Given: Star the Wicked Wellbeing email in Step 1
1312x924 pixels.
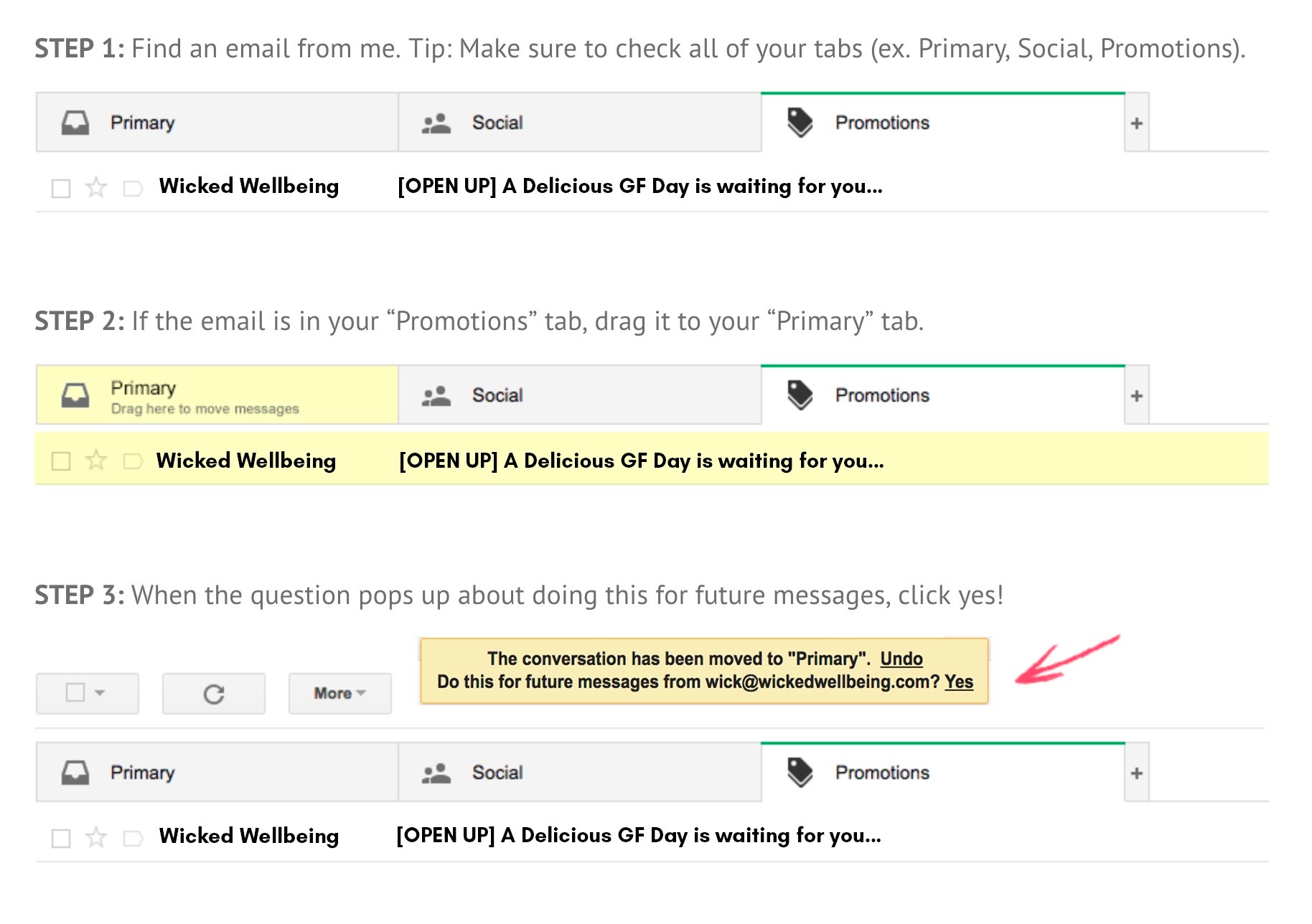Looking at the screenshot, I should coord(96,188).
